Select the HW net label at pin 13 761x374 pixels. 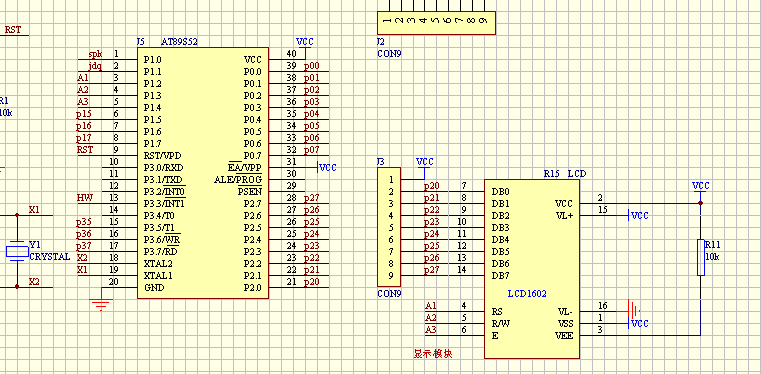(x=84, y=197)
